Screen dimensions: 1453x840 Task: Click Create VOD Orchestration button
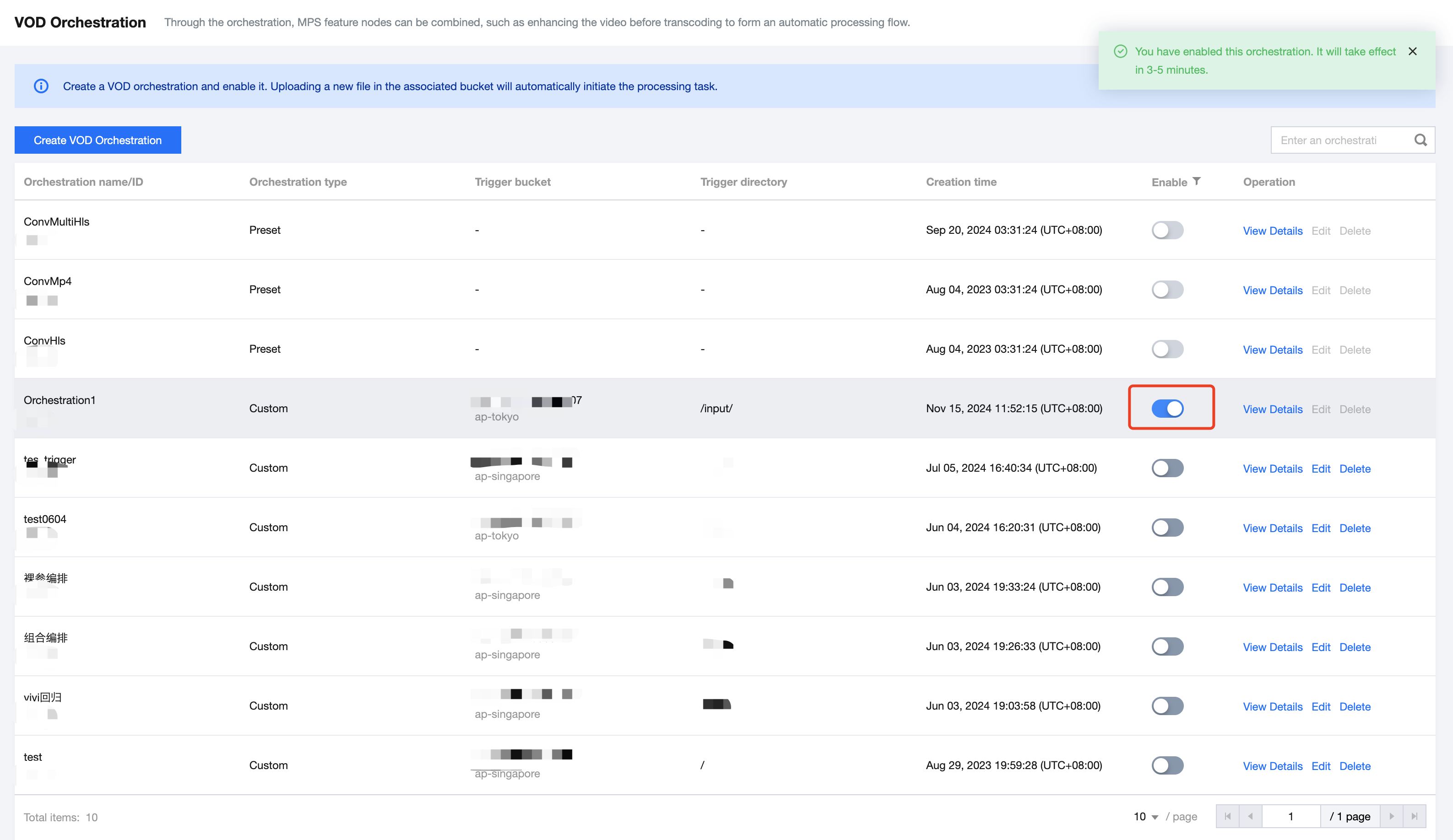[98, 140]
